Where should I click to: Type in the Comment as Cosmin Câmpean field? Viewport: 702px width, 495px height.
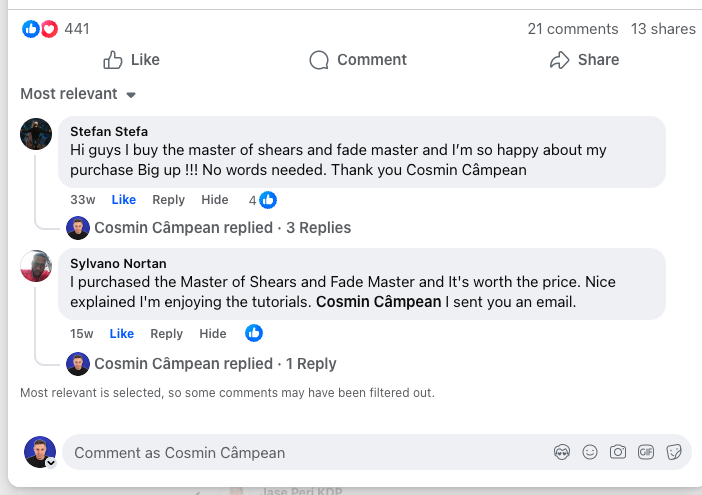coord(300,453)
